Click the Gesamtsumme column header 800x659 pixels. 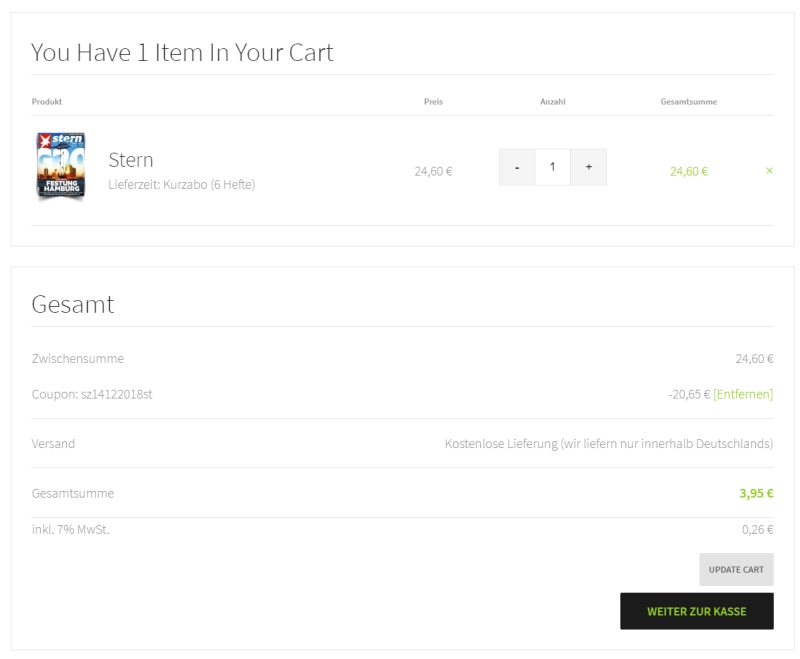tap(688, 102)
